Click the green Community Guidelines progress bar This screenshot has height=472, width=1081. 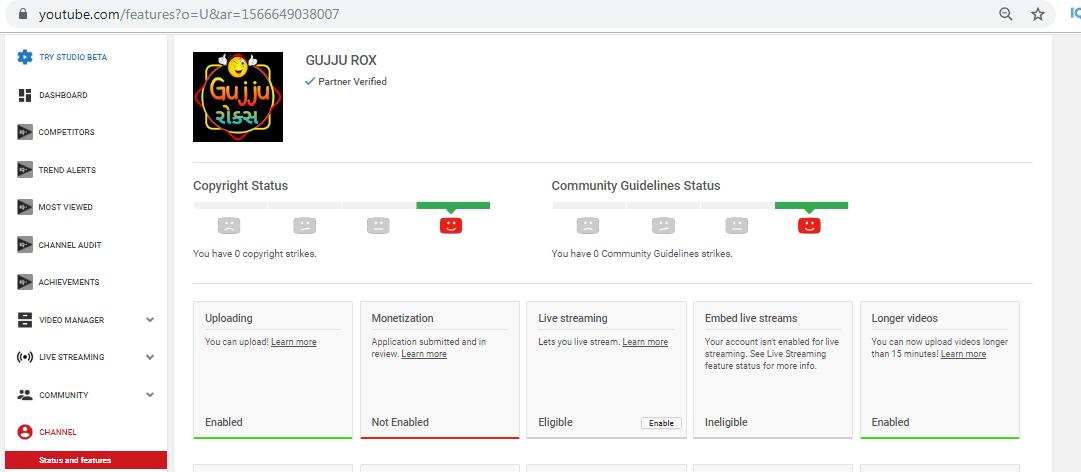tap(811, 205)
